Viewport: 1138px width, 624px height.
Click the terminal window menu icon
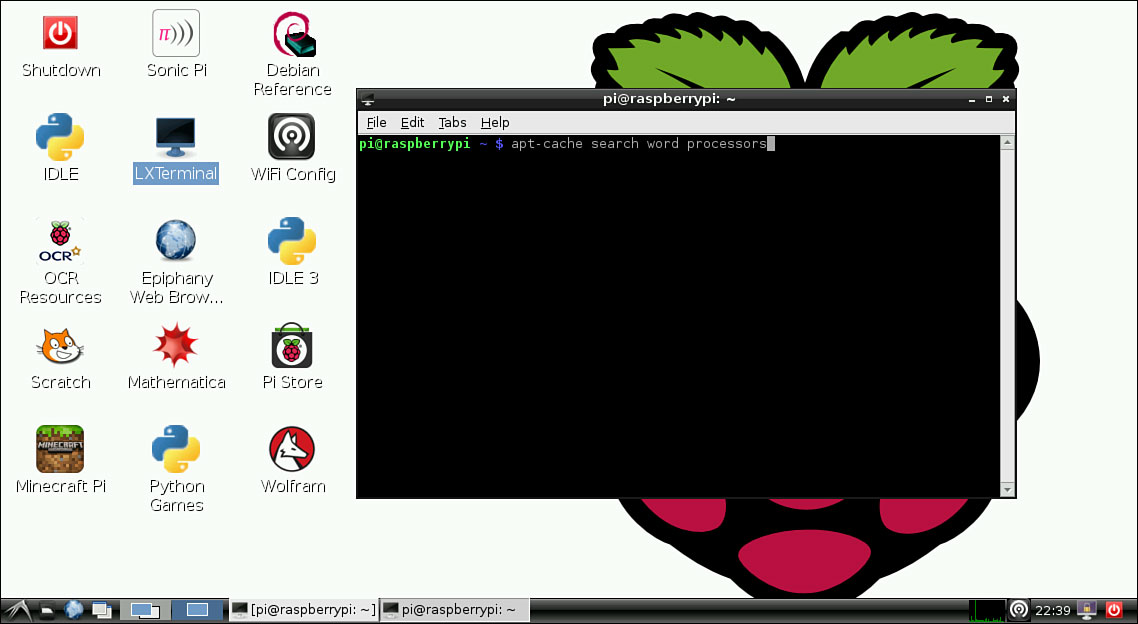click(x=368, y=99)
